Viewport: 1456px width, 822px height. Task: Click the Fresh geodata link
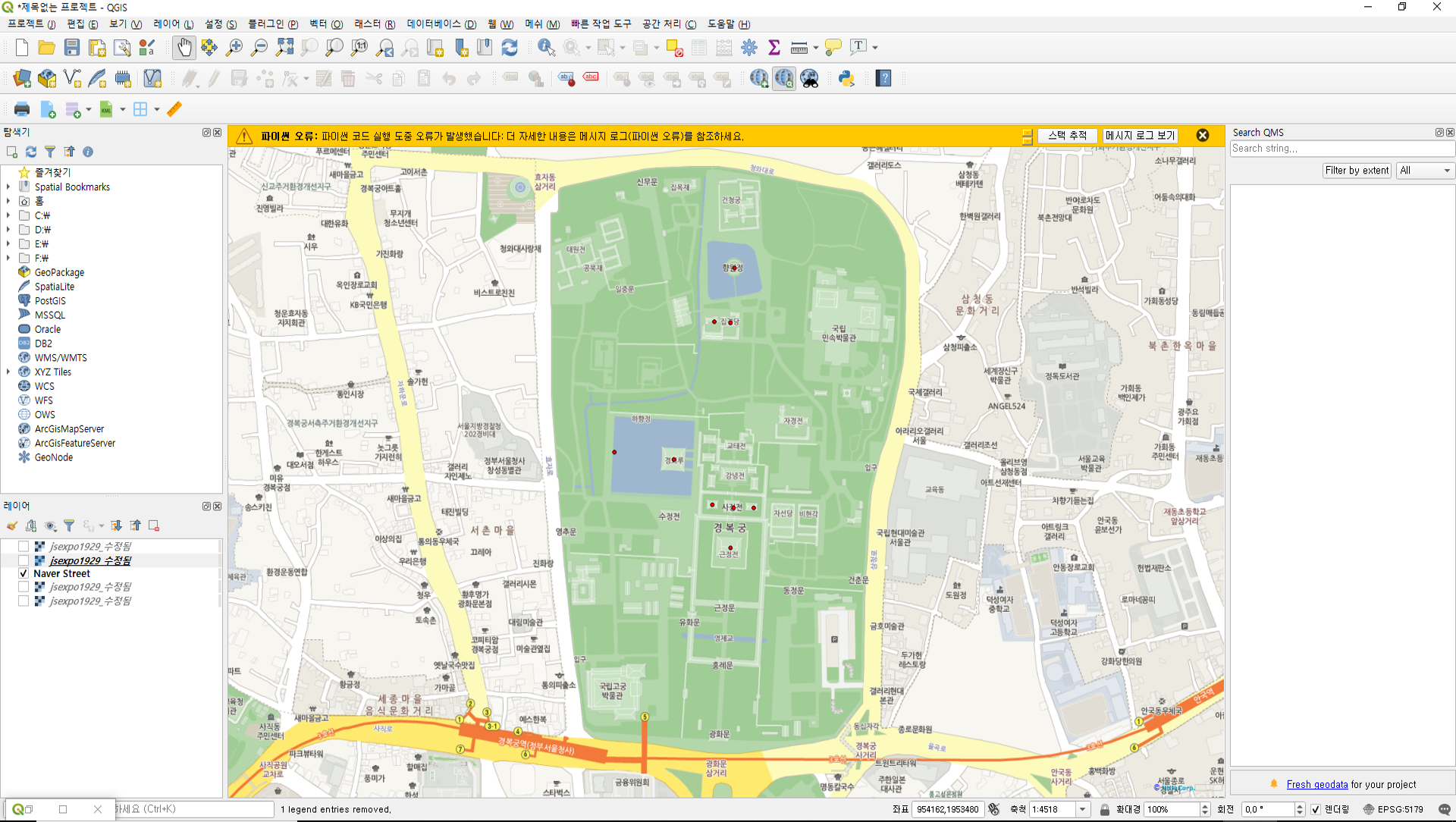[1317, 784]
